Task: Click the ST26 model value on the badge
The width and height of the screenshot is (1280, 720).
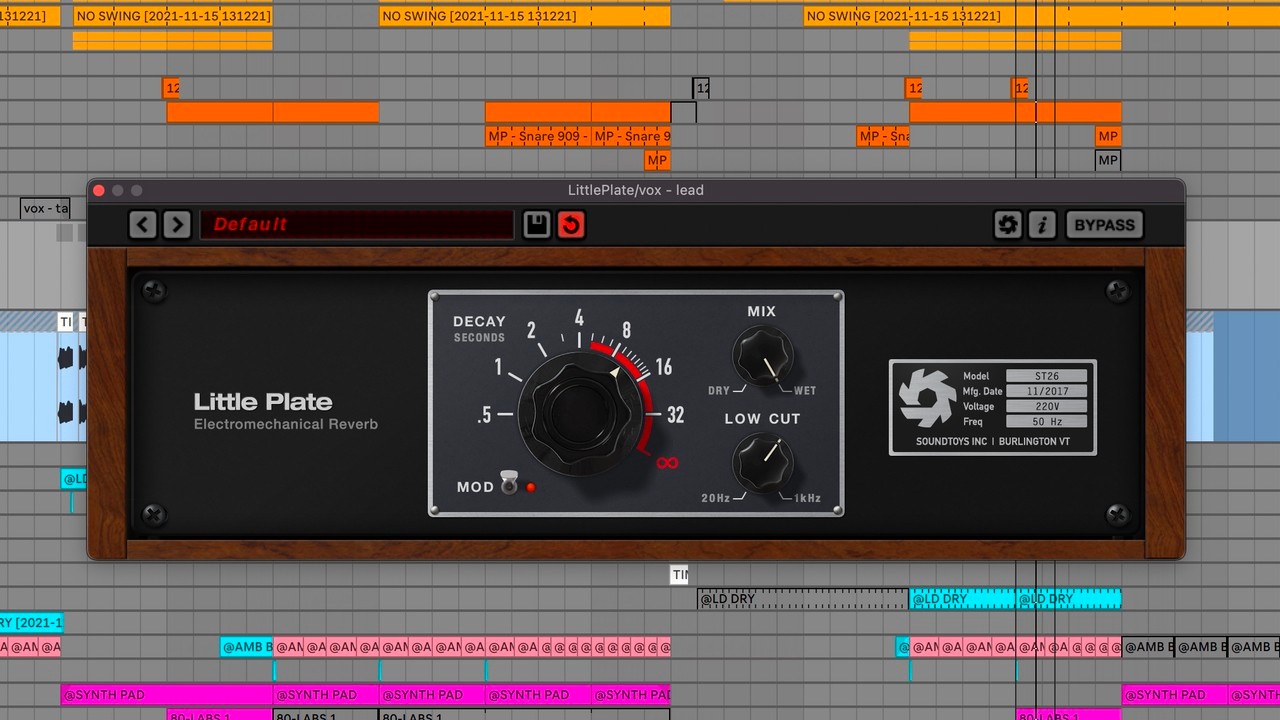Action: 1046,377
